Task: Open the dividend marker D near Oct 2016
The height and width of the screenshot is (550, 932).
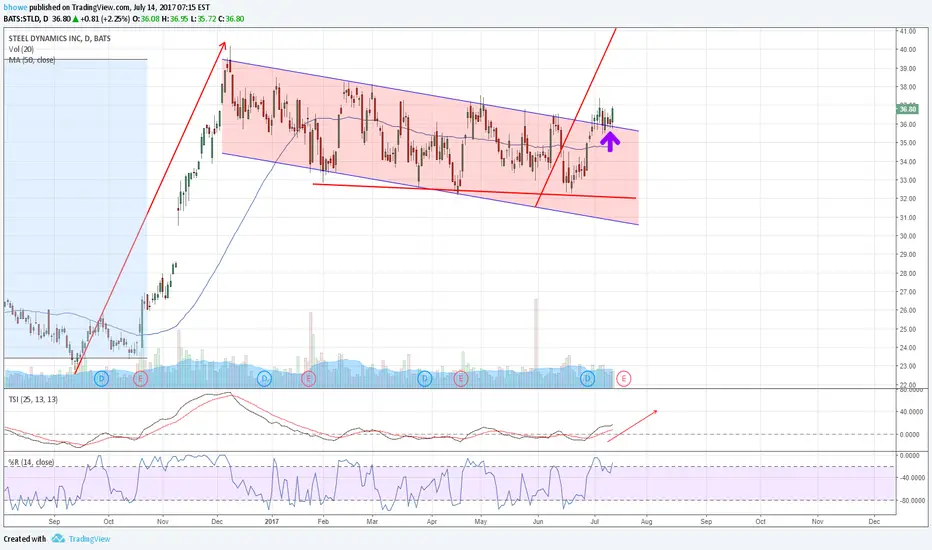Action: tap(102, 378)
